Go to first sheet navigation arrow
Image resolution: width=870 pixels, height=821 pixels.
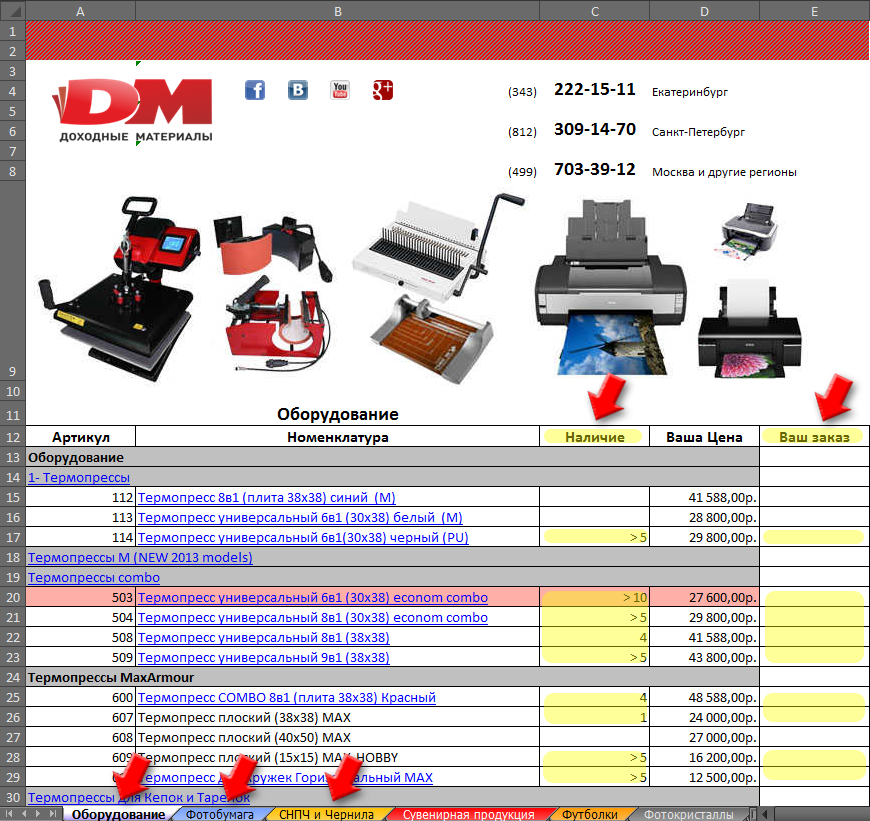coord(9,814)
